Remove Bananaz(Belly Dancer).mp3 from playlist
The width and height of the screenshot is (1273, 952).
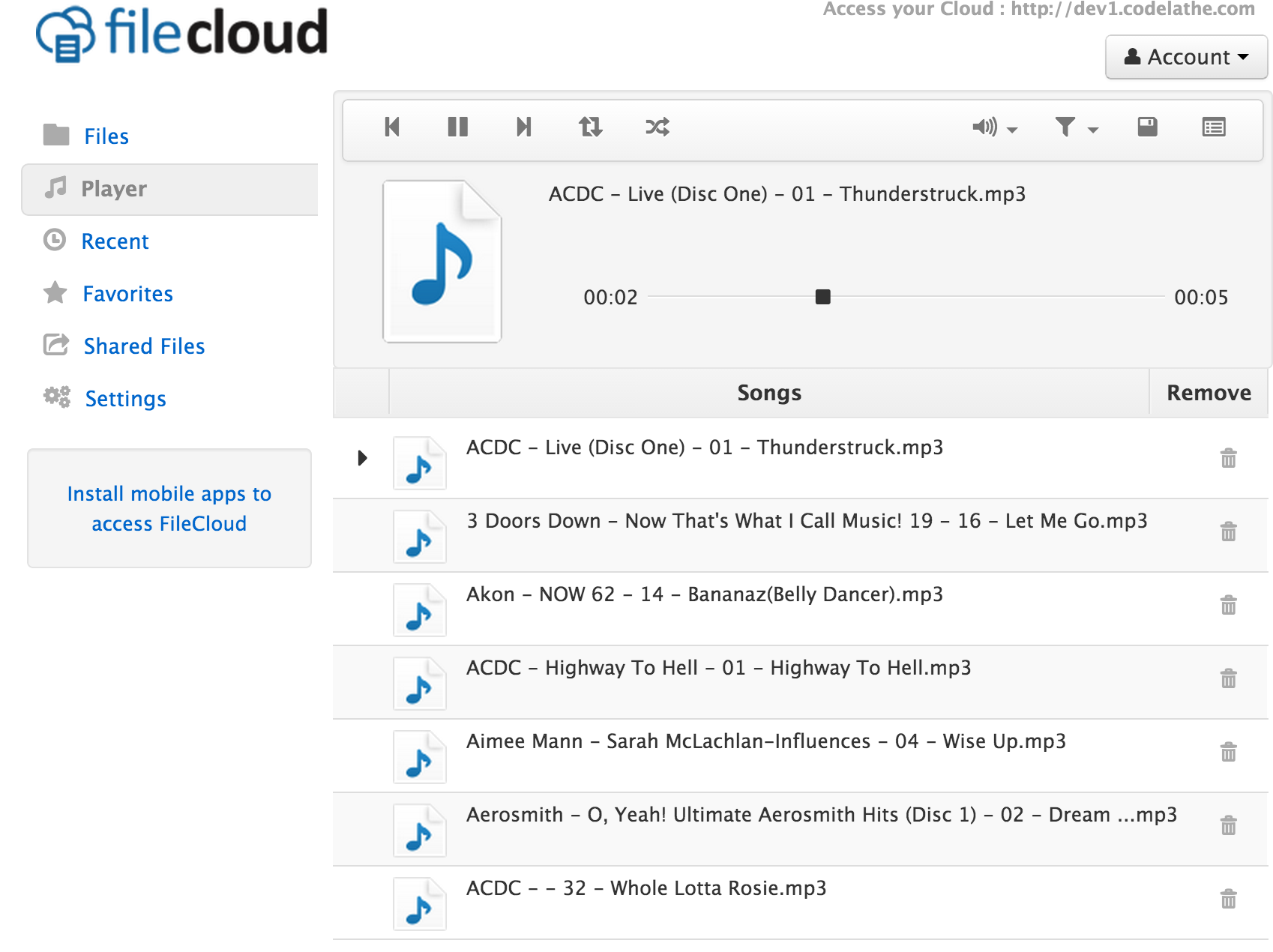pyautogui.click(x=1228, y=604)
